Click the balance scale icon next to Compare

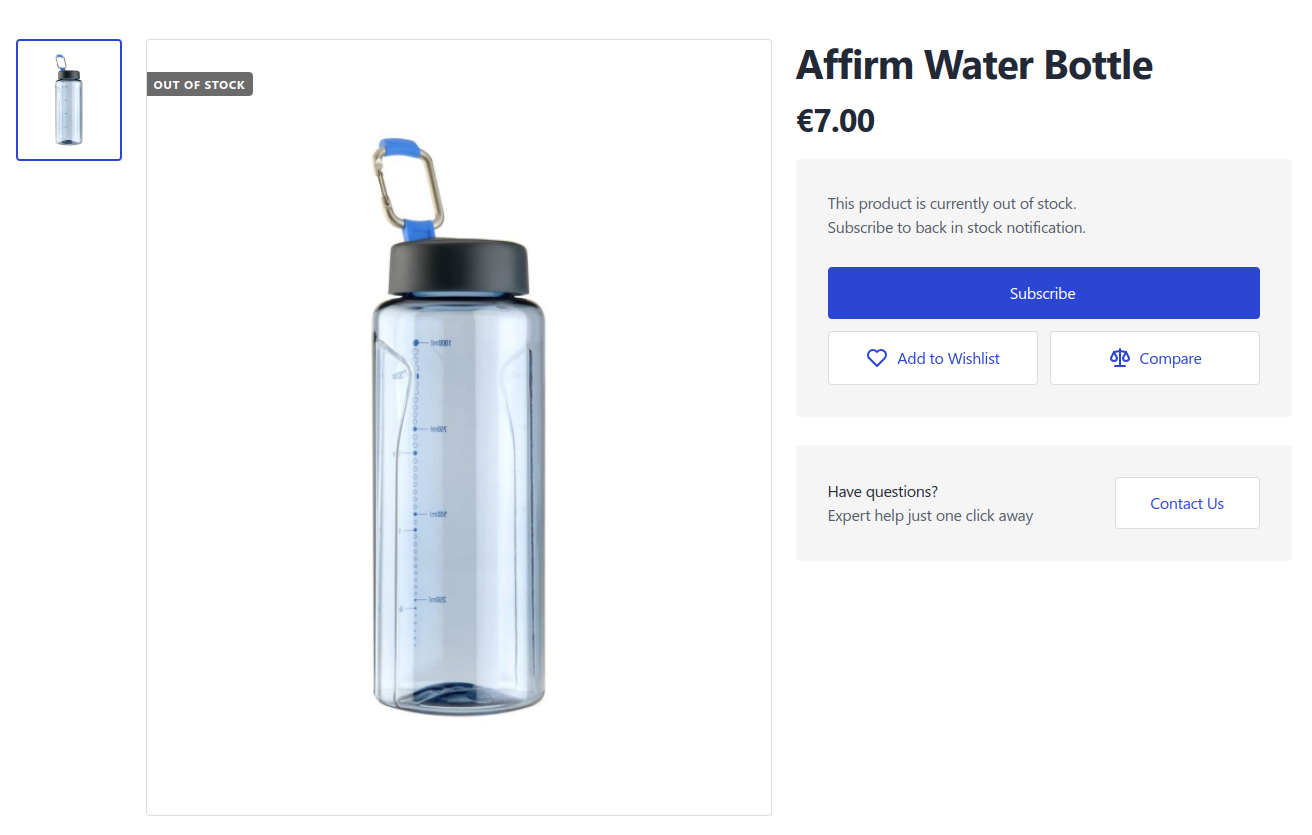point(1119,357)
